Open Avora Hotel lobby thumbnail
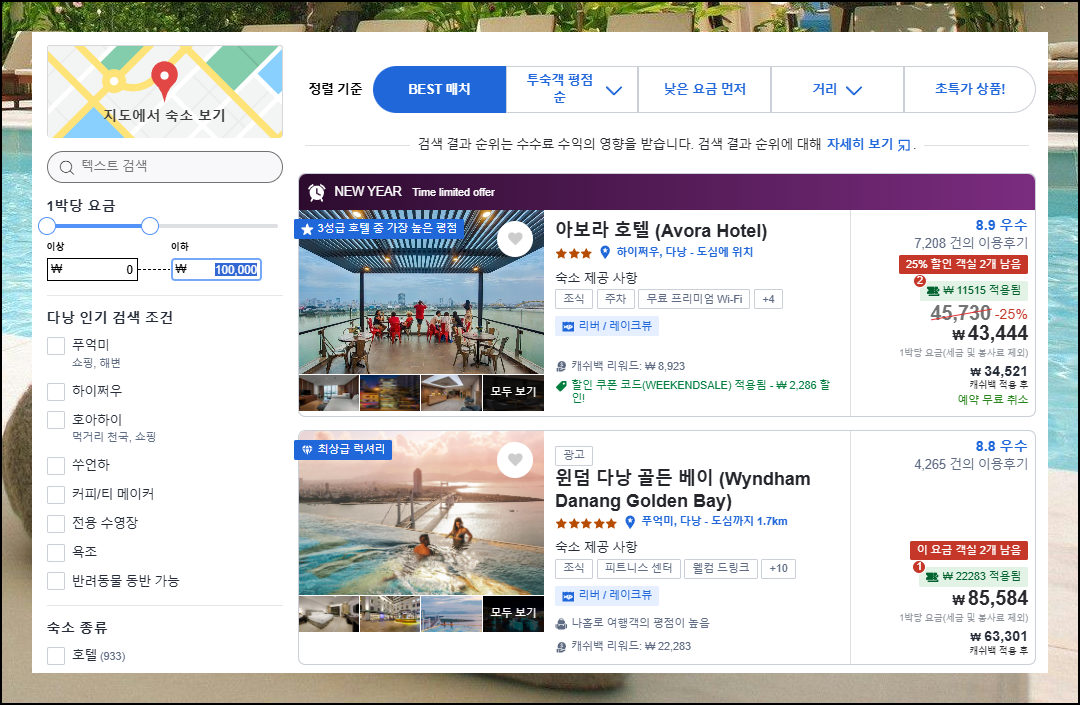Viewport: 1080px width, 705px height. coord(451,393)
